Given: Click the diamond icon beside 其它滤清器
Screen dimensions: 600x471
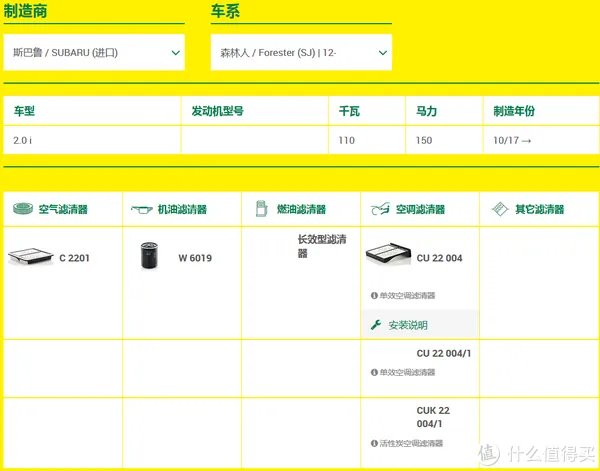Looking at the screenshot, I should point(500,209).
